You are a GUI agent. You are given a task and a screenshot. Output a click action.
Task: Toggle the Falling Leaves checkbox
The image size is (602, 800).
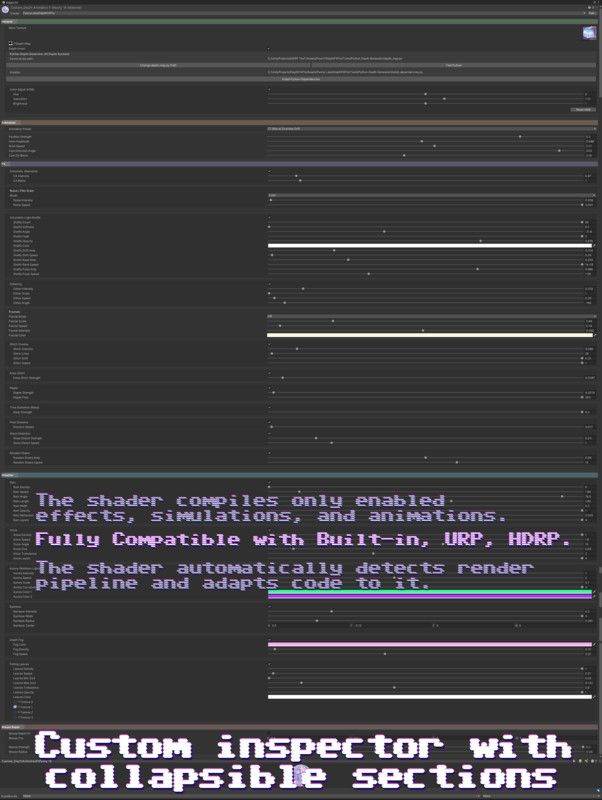pos(269,664)
